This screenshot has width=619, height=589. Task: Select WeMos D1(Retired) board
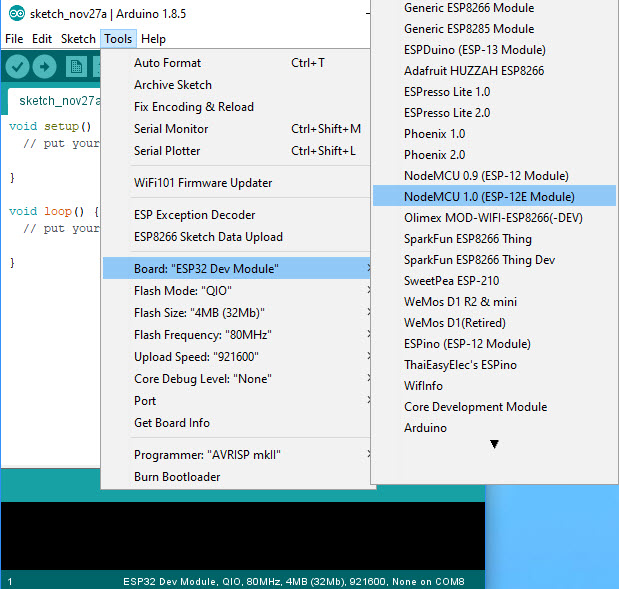click(494, 323)
